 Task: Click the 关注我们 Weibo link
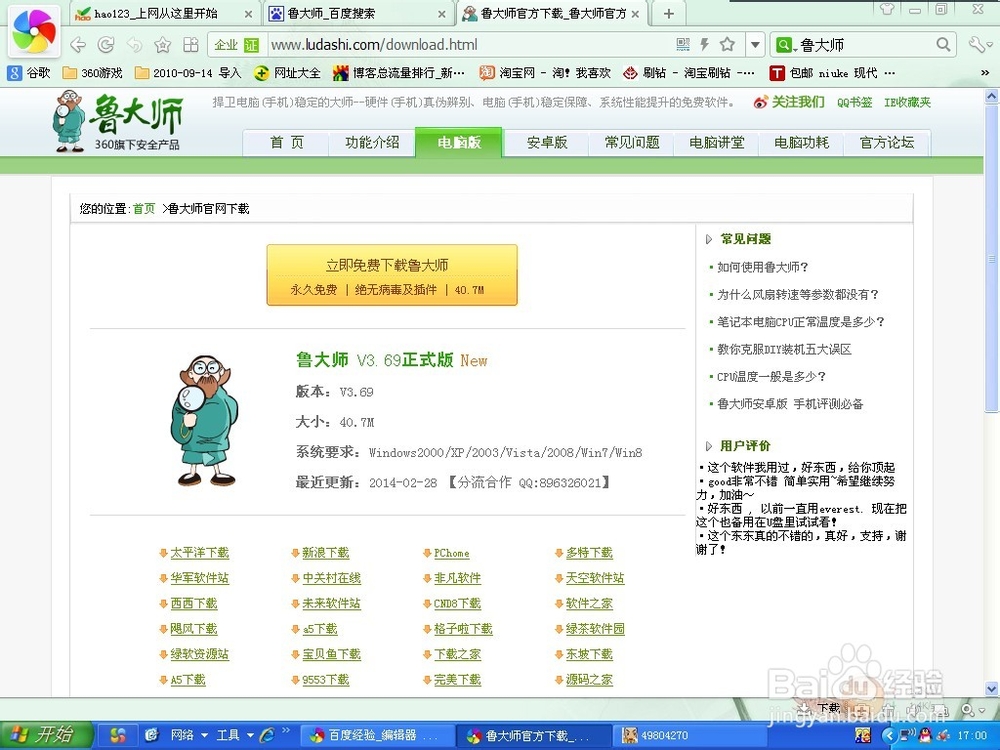789,102
